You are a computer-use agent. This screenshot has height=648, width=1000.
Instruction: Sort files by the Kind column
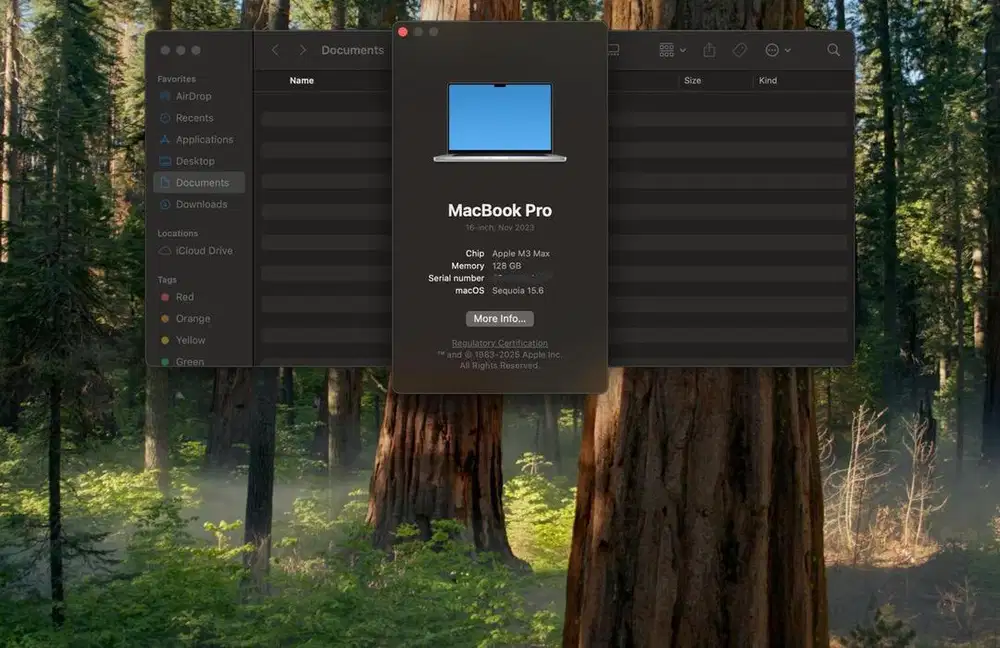pos(767,81)
